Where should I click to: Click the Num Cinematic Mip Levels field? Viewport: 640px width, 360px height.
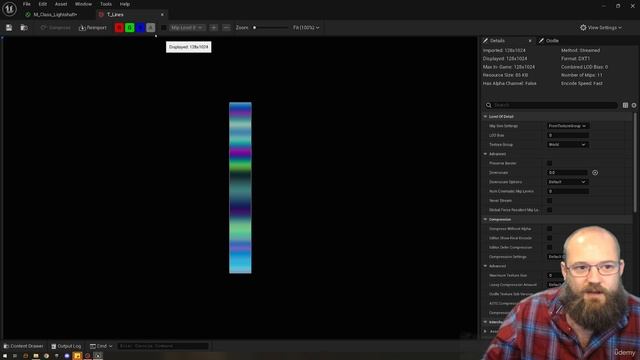(x=568, y=191)
